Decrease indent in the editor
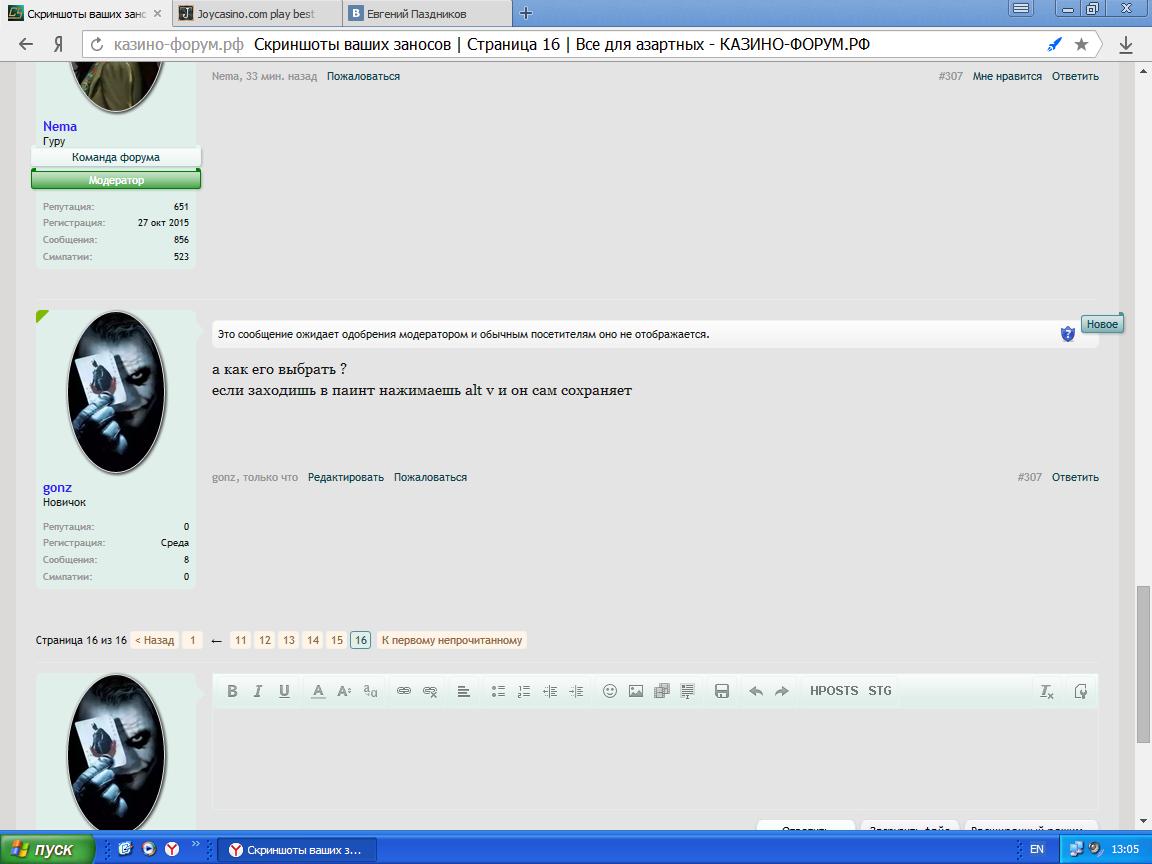The image size is (1152, 864). tap(550, 691)
